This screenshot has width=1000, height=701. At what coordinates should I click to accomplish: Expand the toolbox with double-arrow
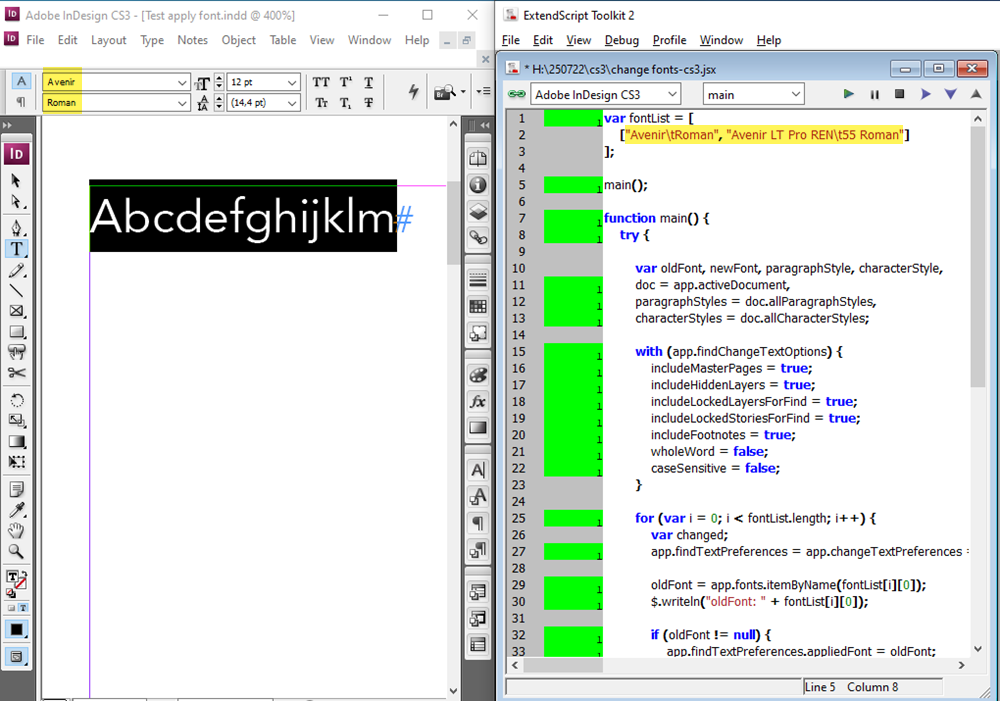point(8,125)
